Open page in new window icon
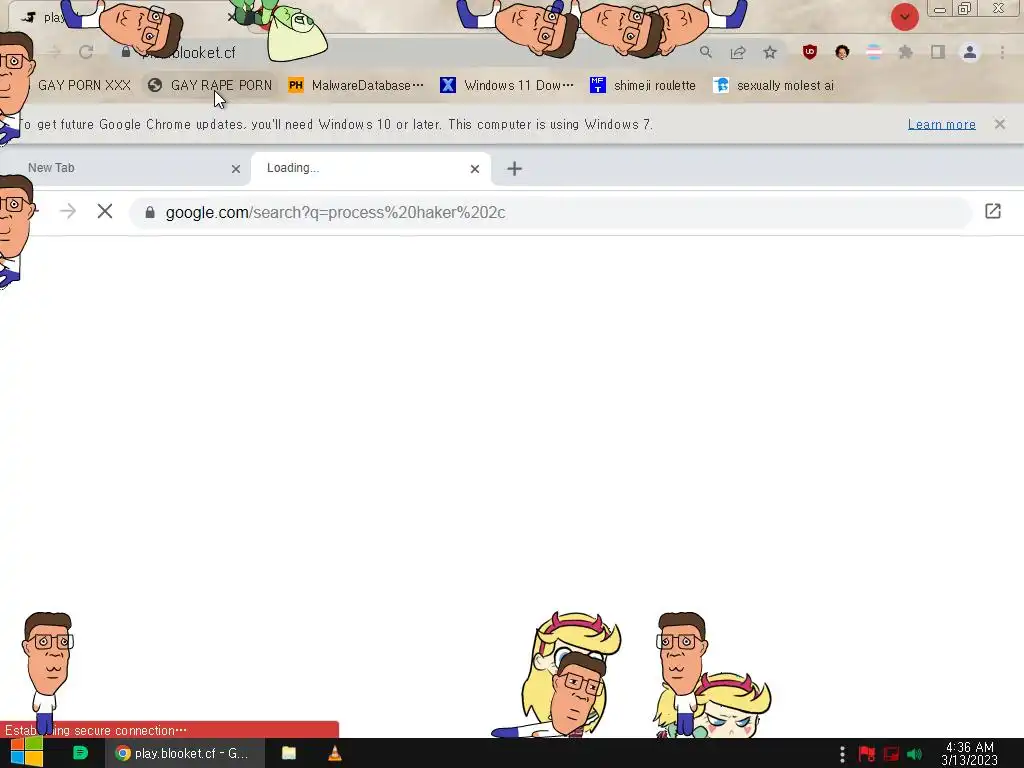 (993, 212)
